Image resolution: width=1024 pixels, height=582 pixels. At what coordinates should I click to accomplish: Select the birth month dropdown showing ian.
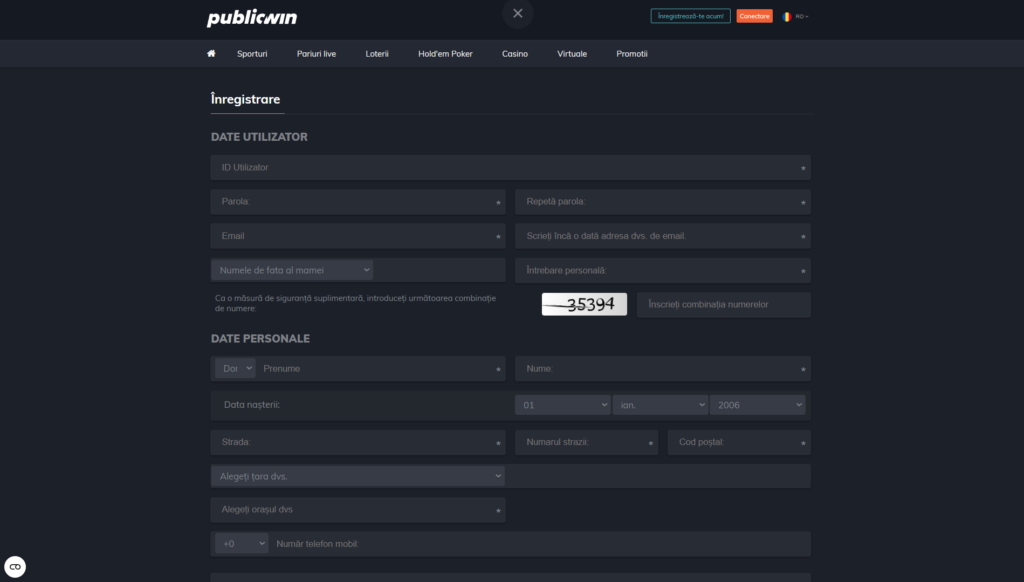pos(660,405)
